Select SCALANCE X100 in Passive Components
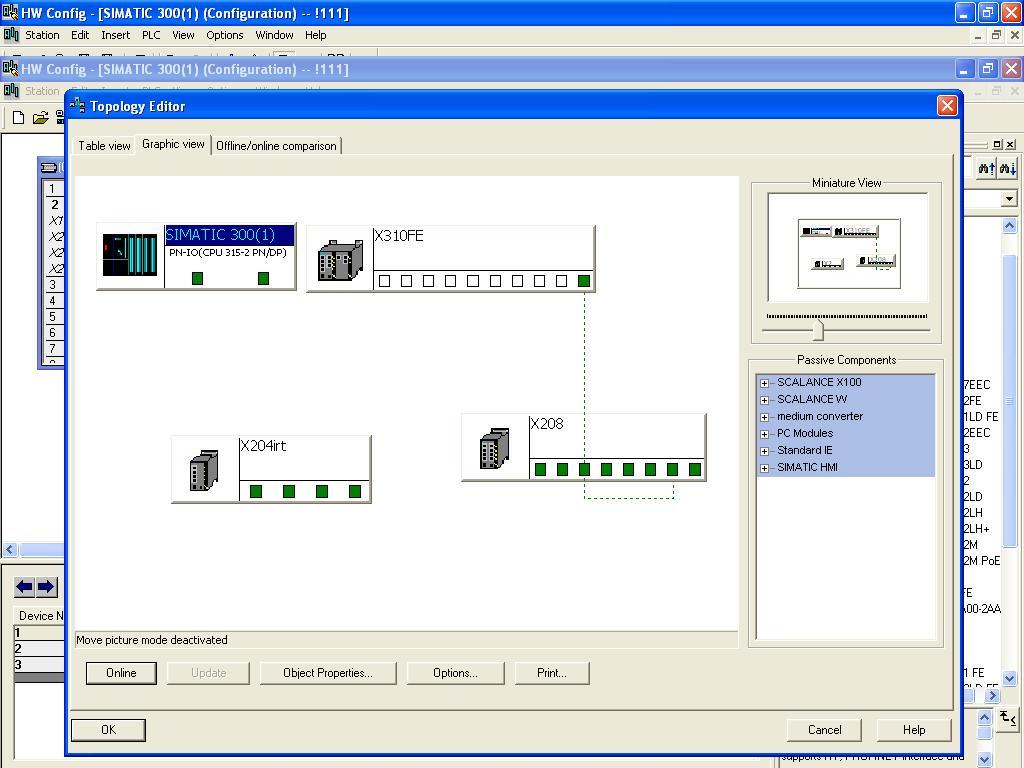This screenshot has width=1024, height=768. [x=819, y=383]
